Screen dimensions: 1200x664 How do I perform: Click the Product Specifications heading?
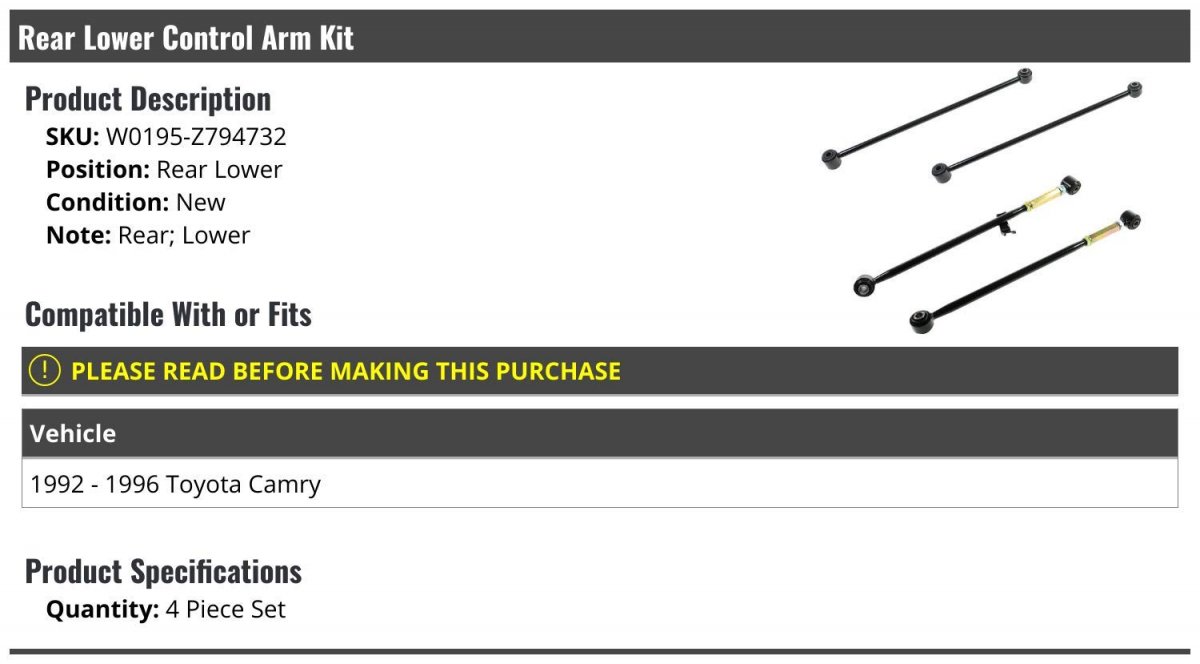click(x=163, y=572)
